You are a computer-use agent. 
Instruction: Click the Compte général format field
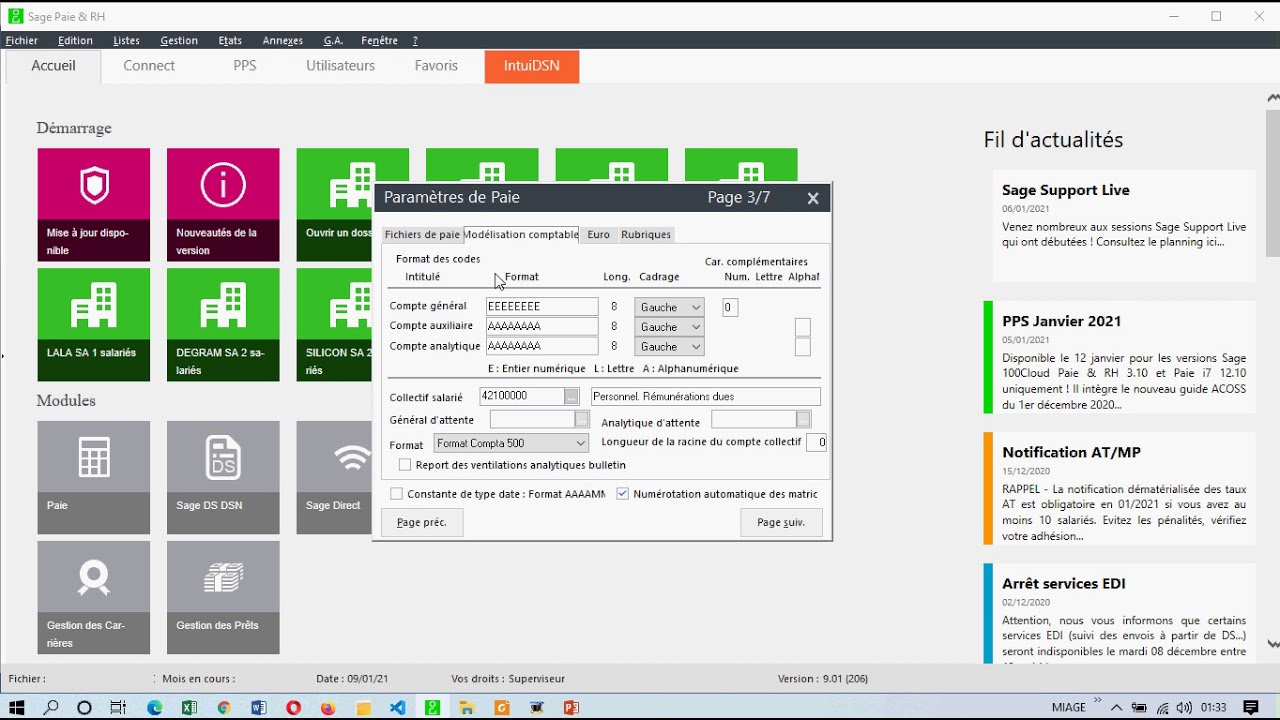pyautogui.click(x=542, y=307)
